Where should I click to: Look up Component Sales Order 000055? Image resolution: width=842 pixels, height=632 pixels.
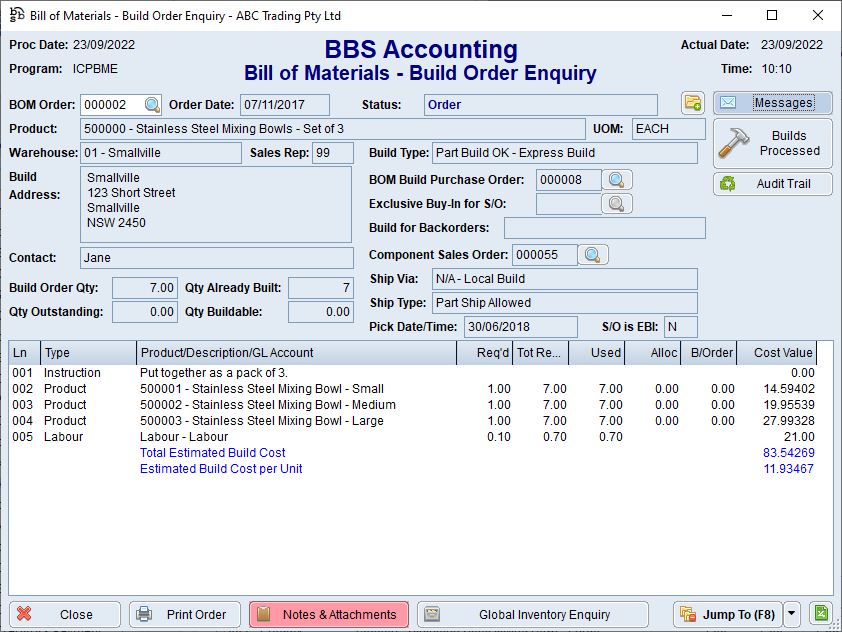pyautogui.click(x=594, y=255)
